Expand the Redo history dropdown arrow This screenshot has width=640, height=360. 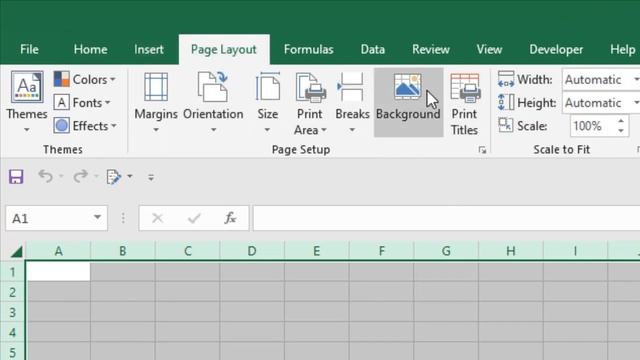pos(96,176)
